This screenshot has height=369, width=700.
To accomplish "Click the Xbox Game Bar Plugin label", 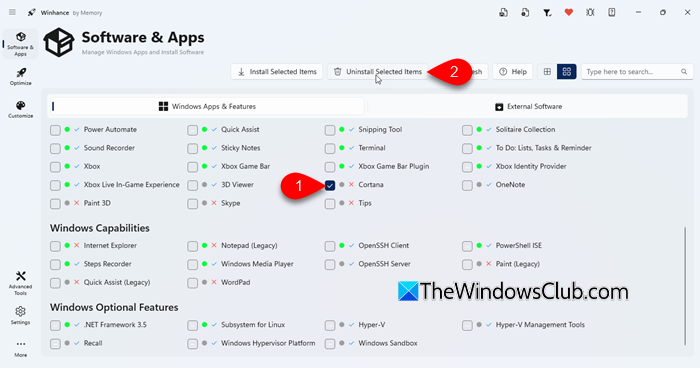I will click(393, 166).
